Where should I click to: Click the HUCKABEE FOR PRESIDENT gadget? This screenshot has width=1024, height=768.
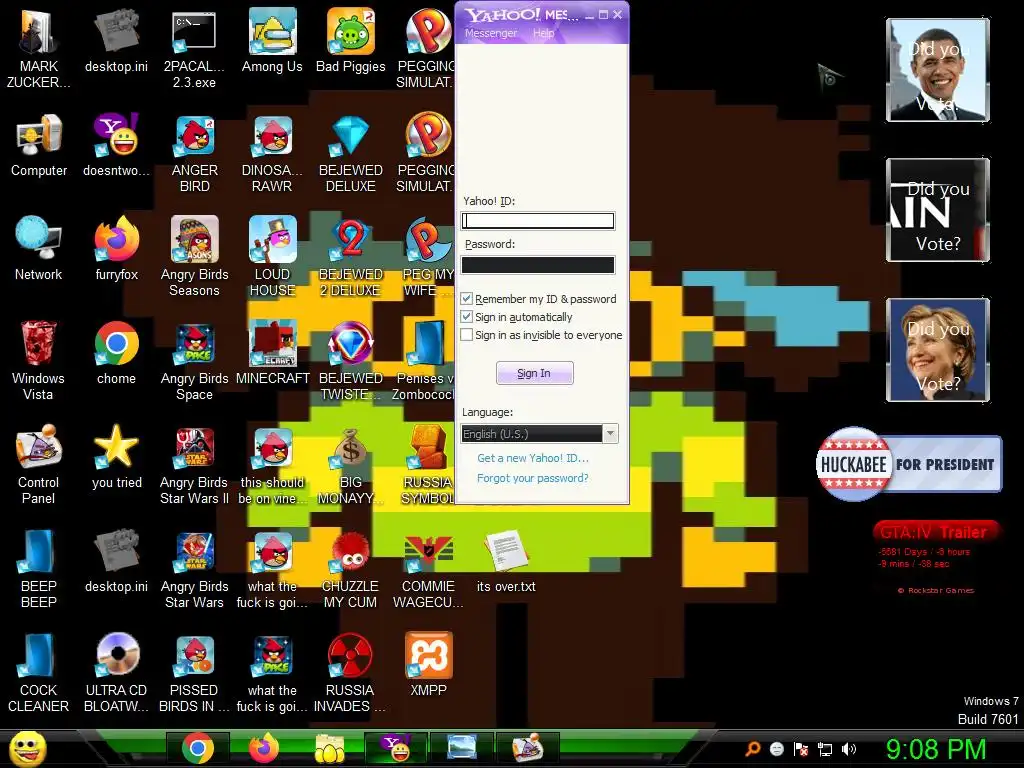(x=908, y=464)
